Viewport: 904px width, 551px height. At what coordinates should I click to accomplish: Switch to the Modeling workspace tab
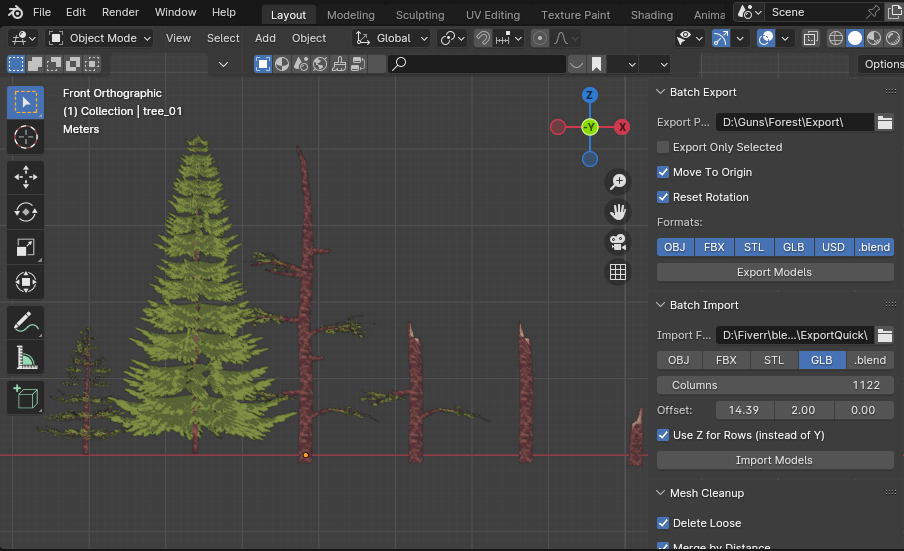pyautogui.click(x=351, y=15)
